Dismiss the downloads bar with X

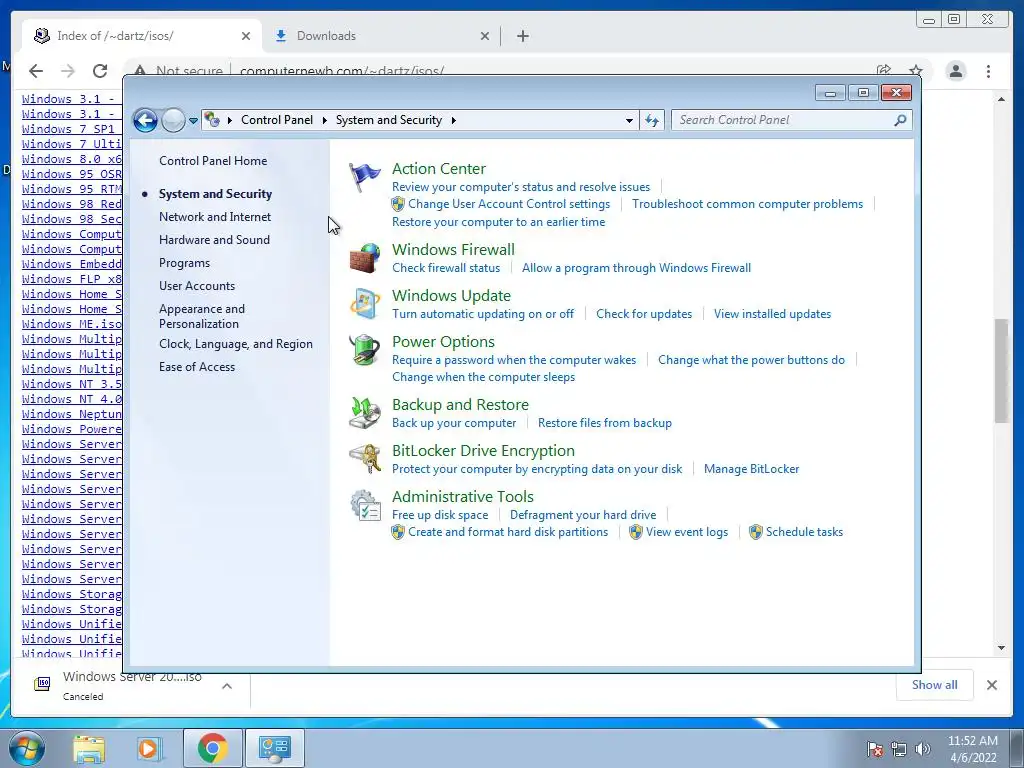pos(992,684)
